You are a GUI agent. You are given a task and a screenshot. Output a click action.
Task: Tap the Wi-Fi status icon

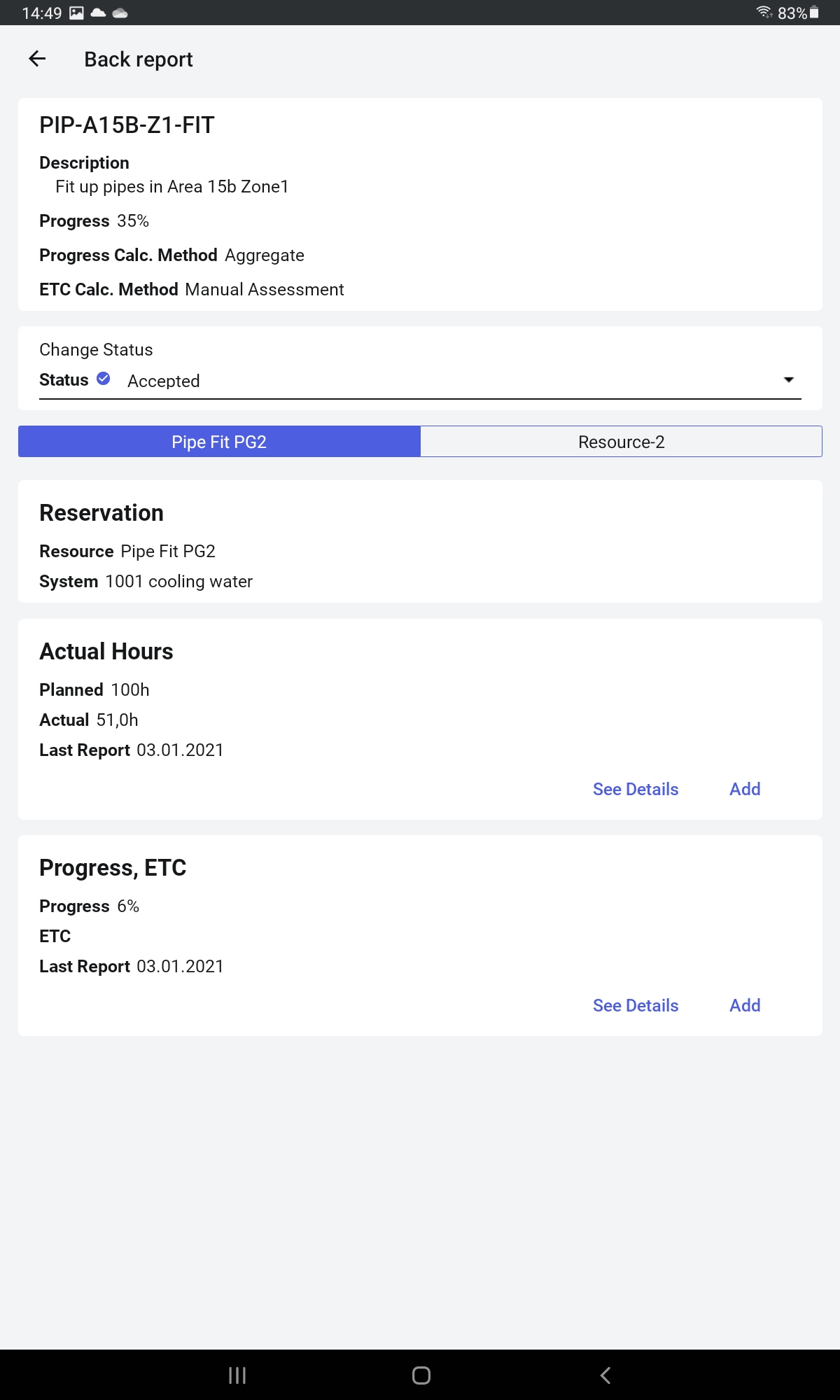tap(764, 13)
